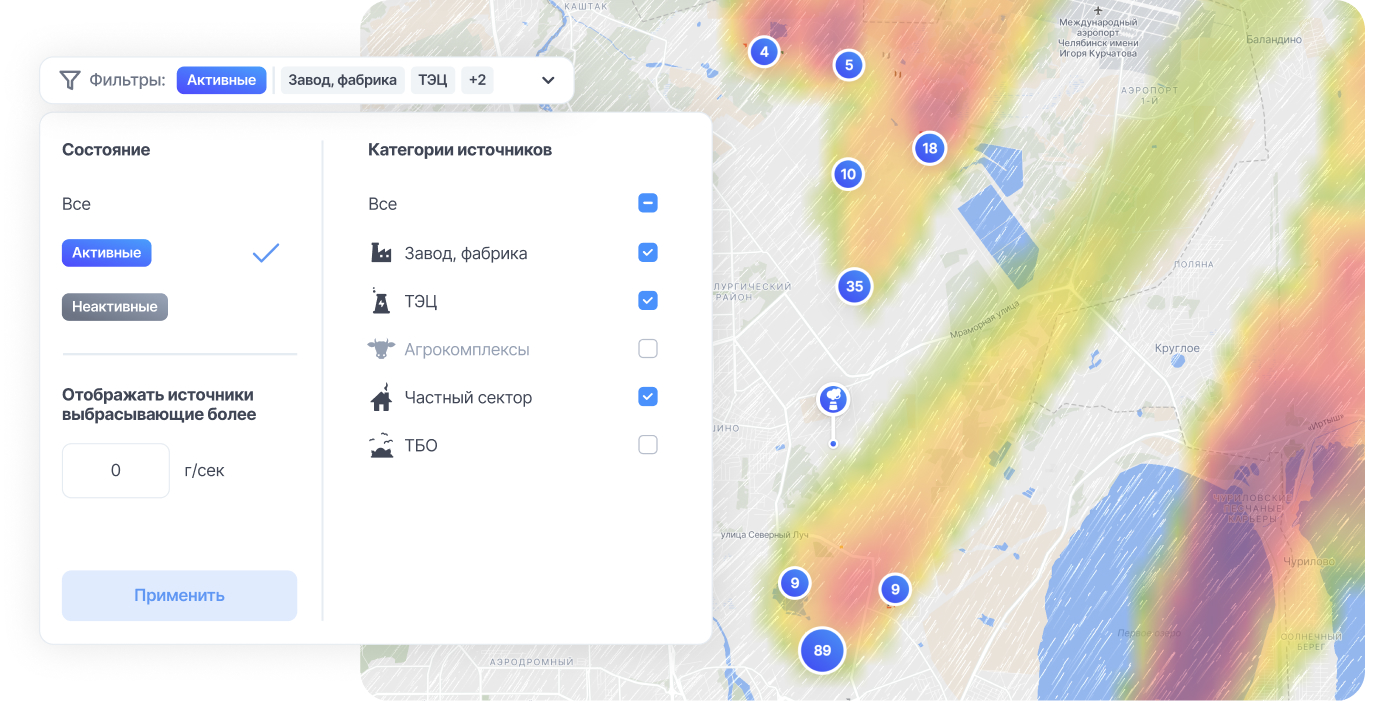Click the cow icon for Агрокомплексы

pyautogui.click(x=381, y=349)
